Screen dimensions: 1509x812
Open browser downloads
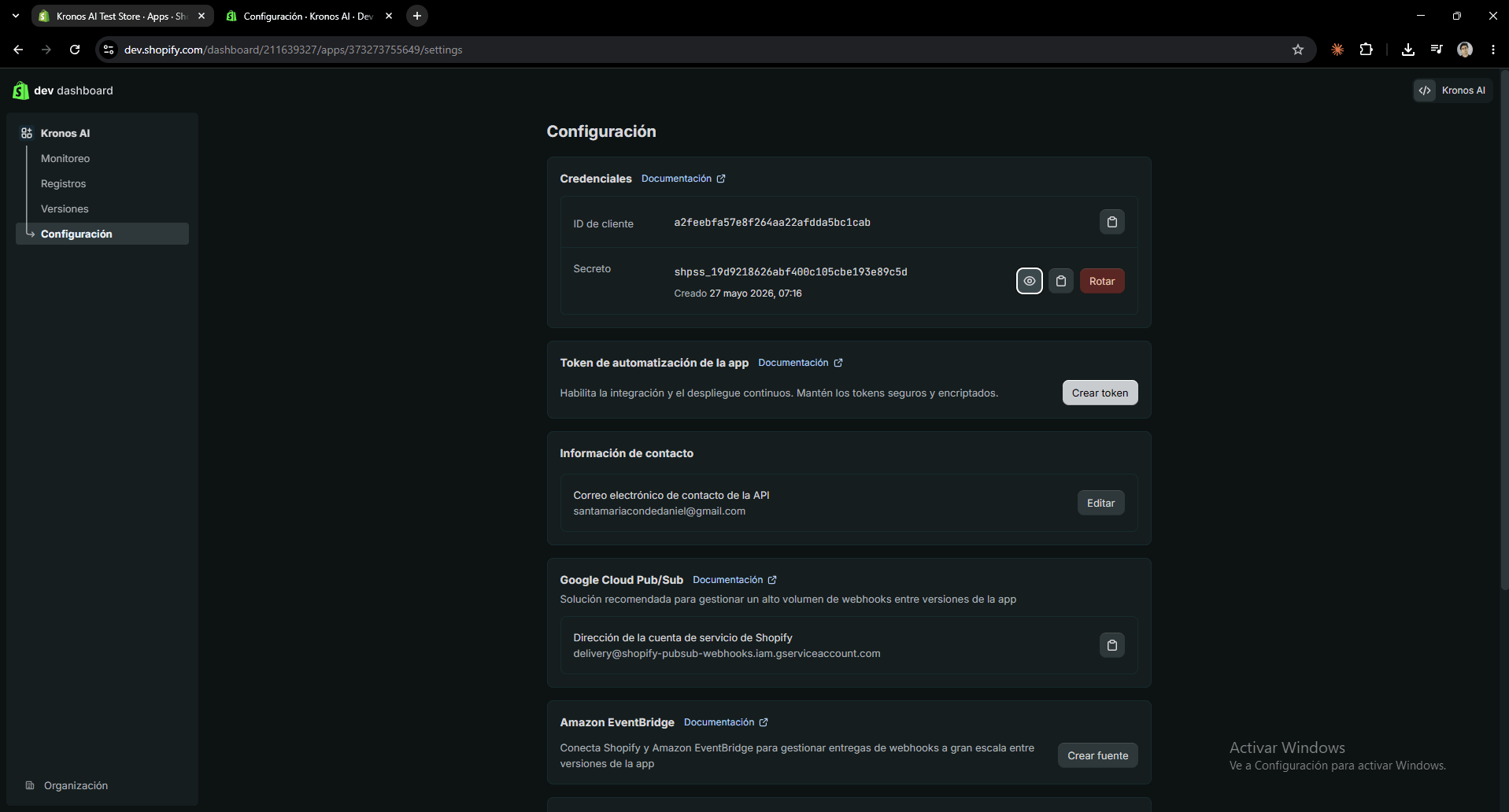click(1408, 50)
